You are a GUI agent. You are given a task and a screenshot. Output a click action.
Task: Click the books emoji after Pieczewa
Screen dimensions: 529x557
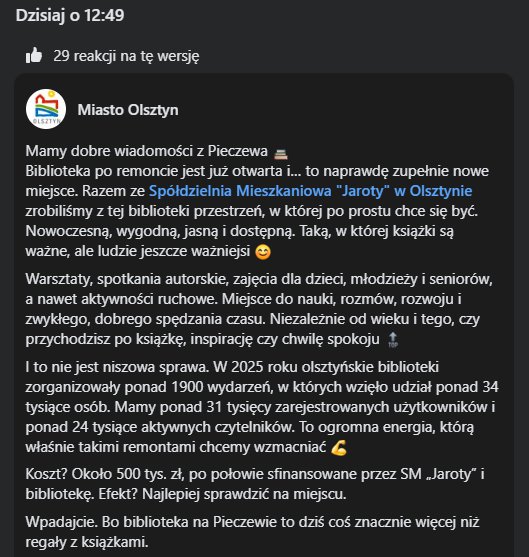[281, 153]
